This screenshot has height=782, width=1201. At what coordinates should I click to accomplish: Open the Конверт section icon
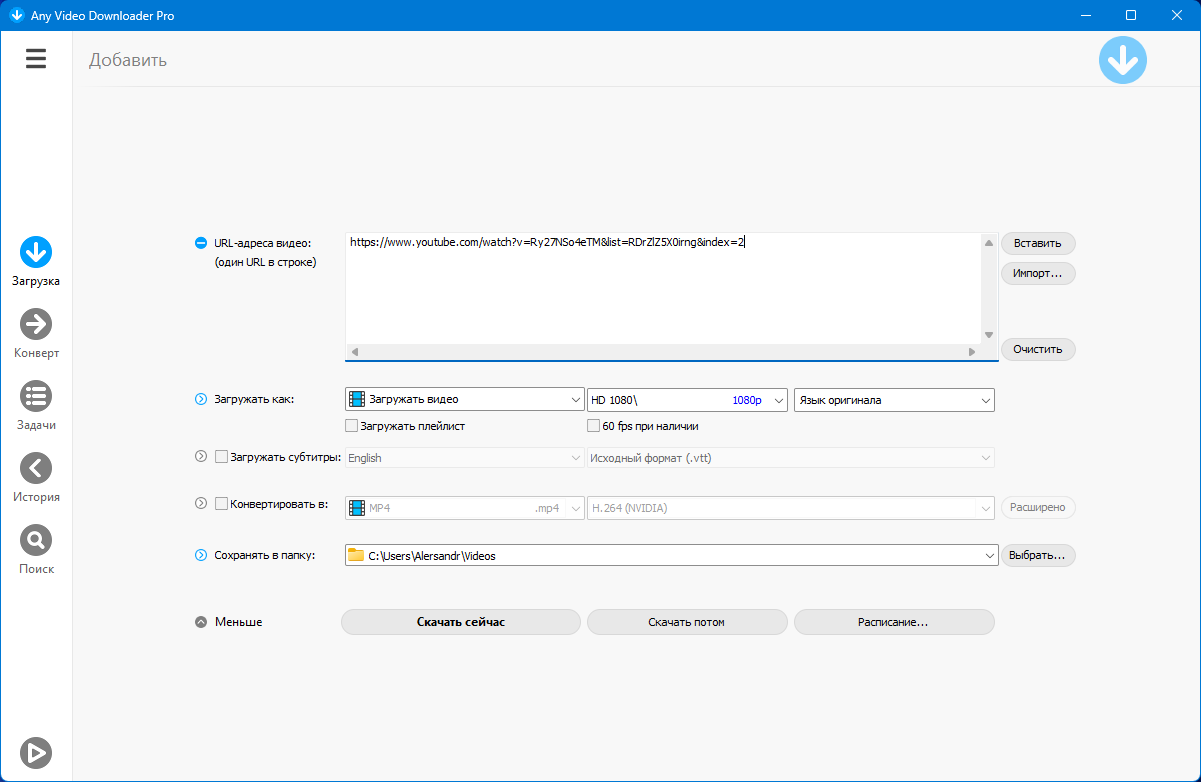point(36,324)
